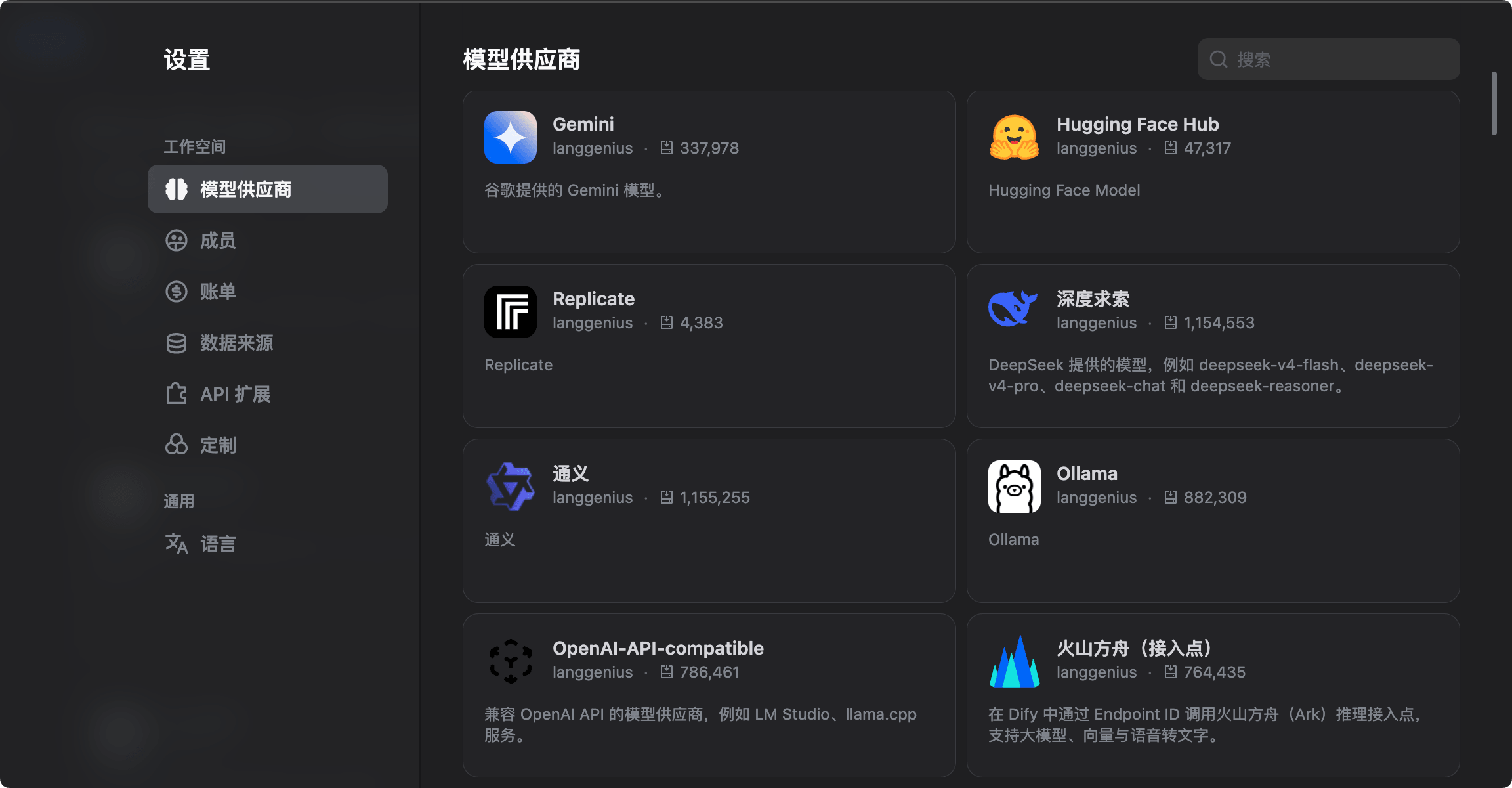Click the 337,978 install count
1512x788 pixels.
[709, 148]
